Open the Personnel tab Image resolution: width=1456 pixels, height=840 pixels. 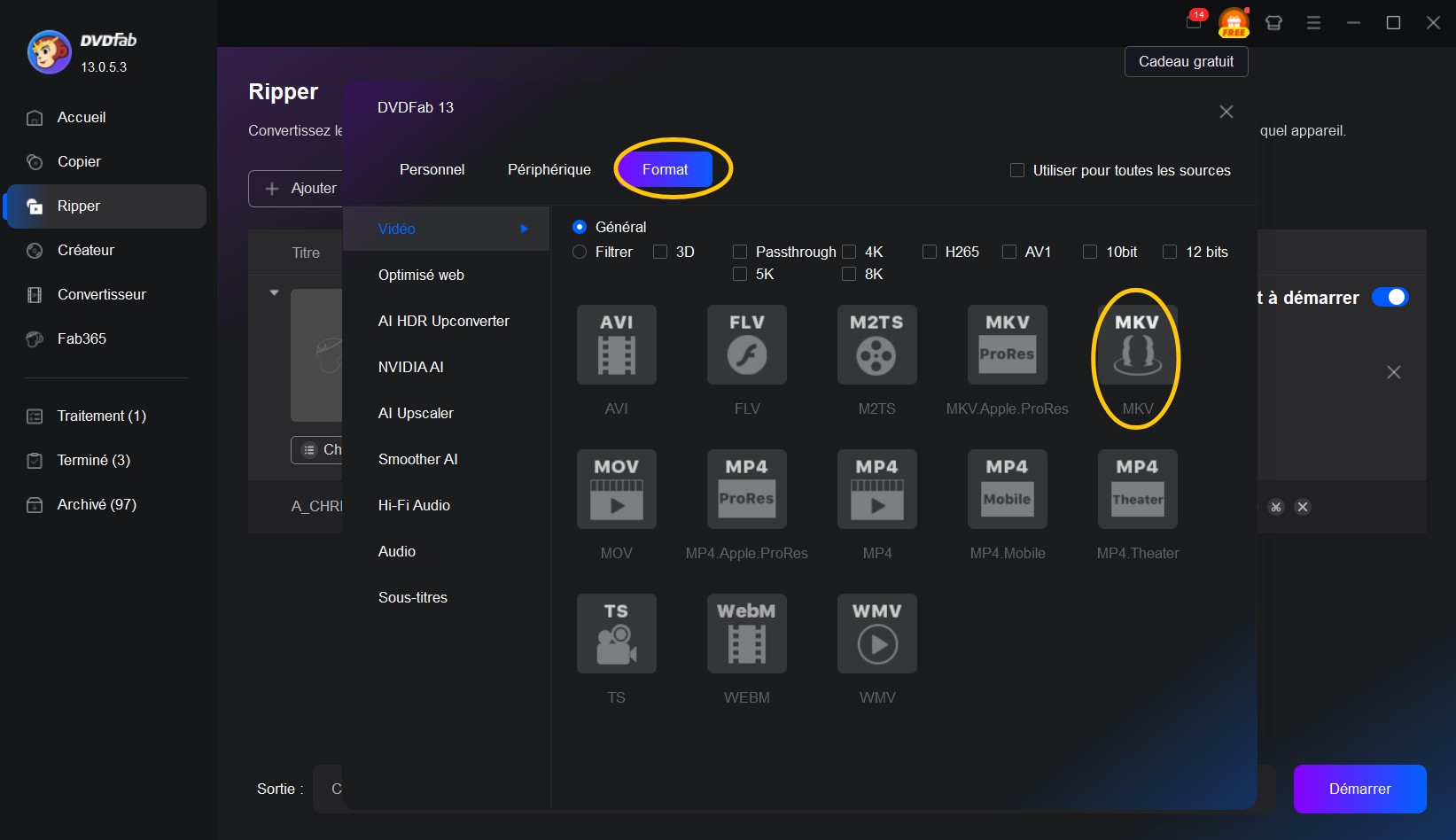tap(432, 169)
